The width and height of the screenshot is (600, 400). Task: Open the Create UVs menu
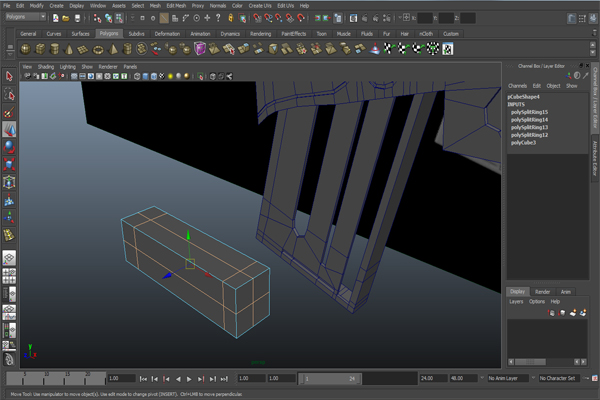pos(260,6)
